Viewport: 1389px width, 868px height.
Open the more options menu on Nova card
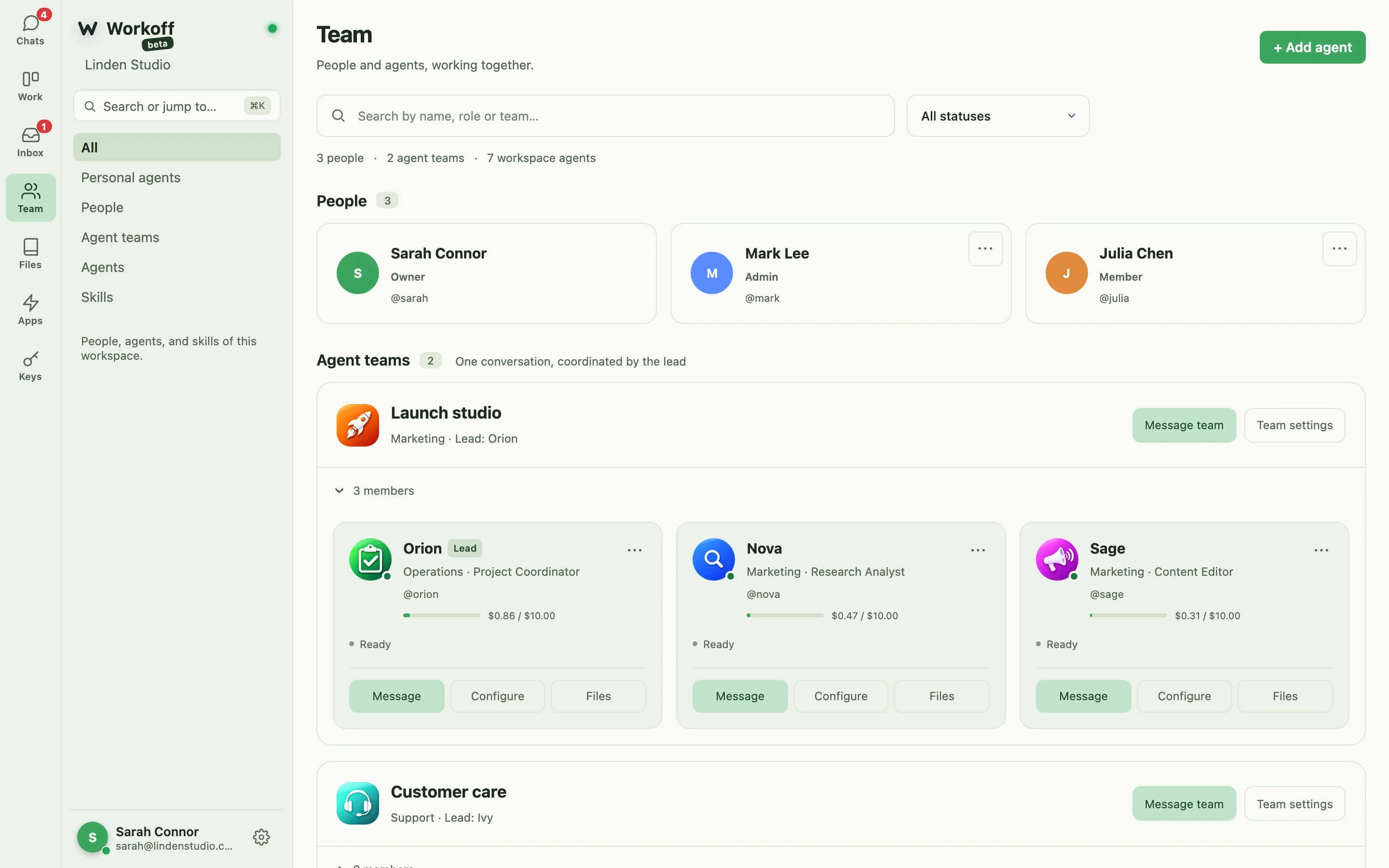[x=978, y=550]
